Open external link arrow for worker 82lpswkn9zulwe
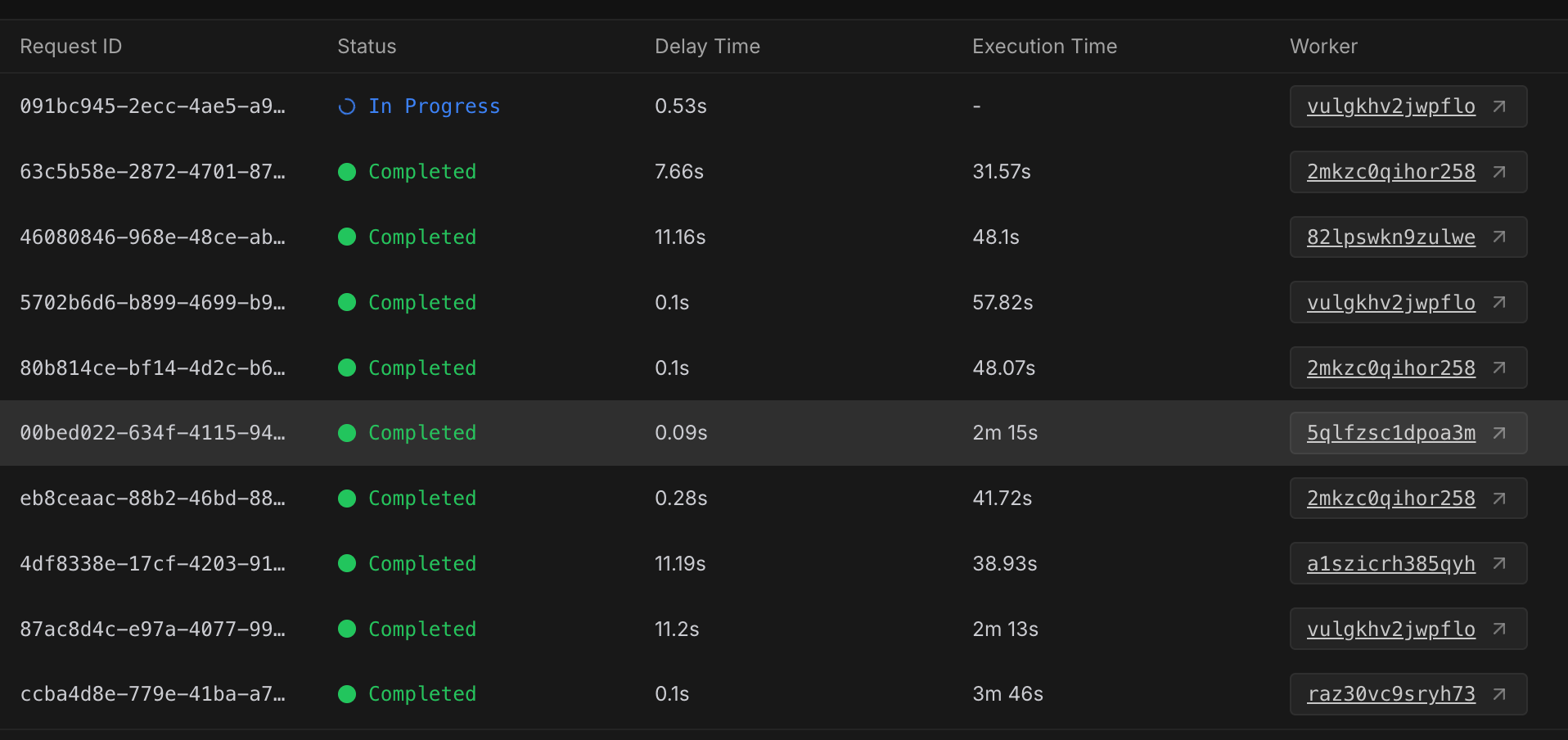Viewport: 1568px width, 740px height. point(1499,237)
